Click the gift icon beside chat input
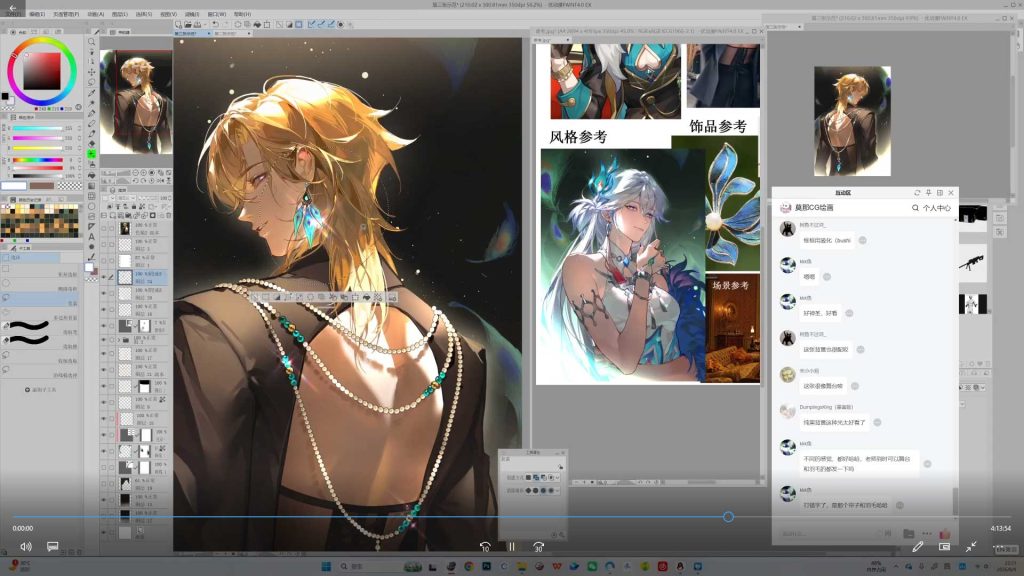 [944, 534]
